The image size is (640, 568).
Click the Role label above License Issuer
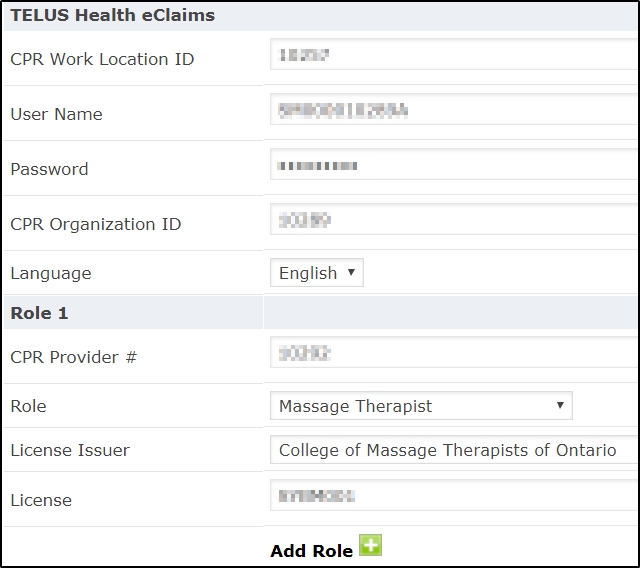click(x=28, y=406)
